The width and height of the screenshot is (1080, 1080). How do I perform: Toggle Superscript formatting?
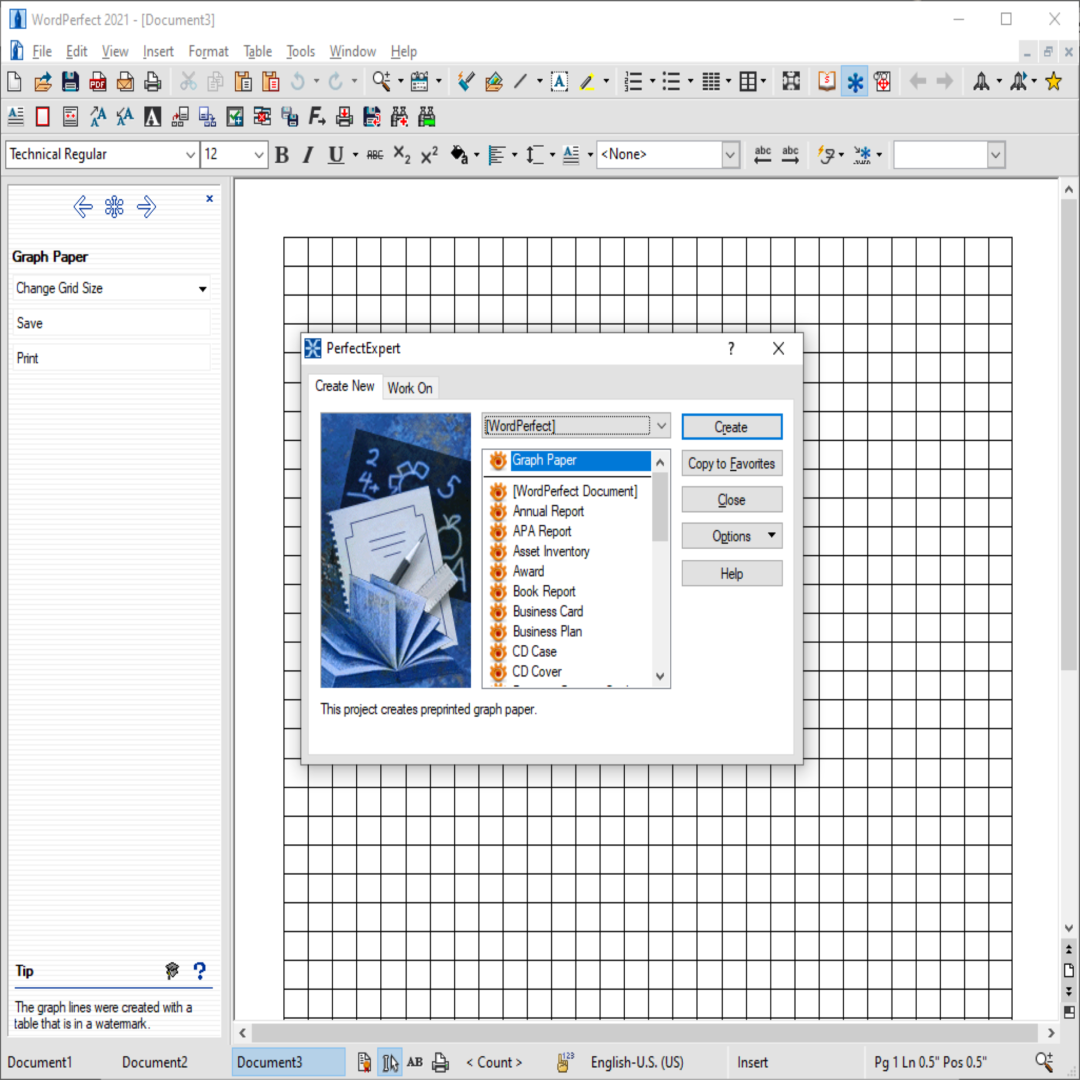(429, 155)
